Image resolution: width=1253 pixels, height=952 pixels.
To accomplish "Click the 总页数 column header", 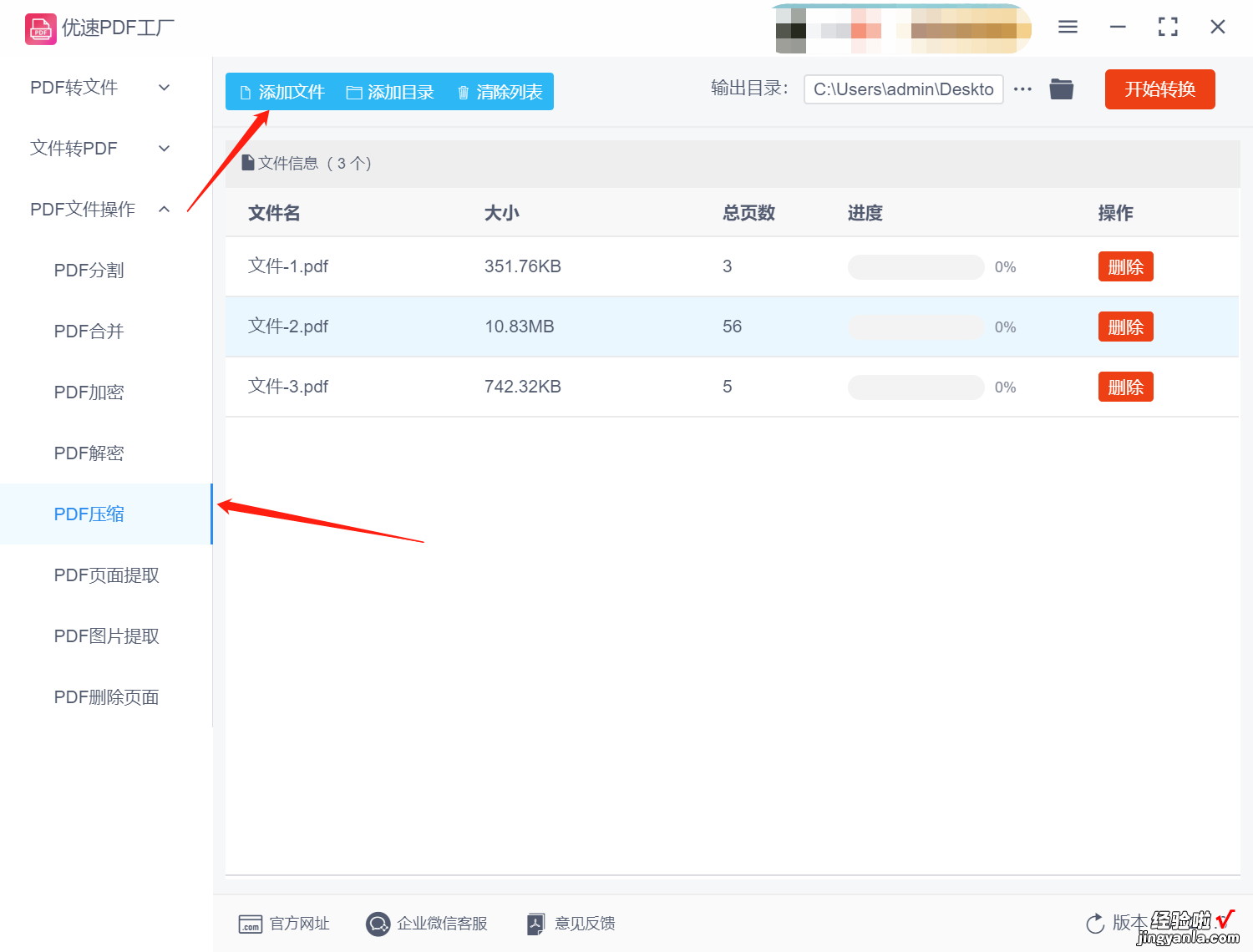I will (x=748, y=213).
